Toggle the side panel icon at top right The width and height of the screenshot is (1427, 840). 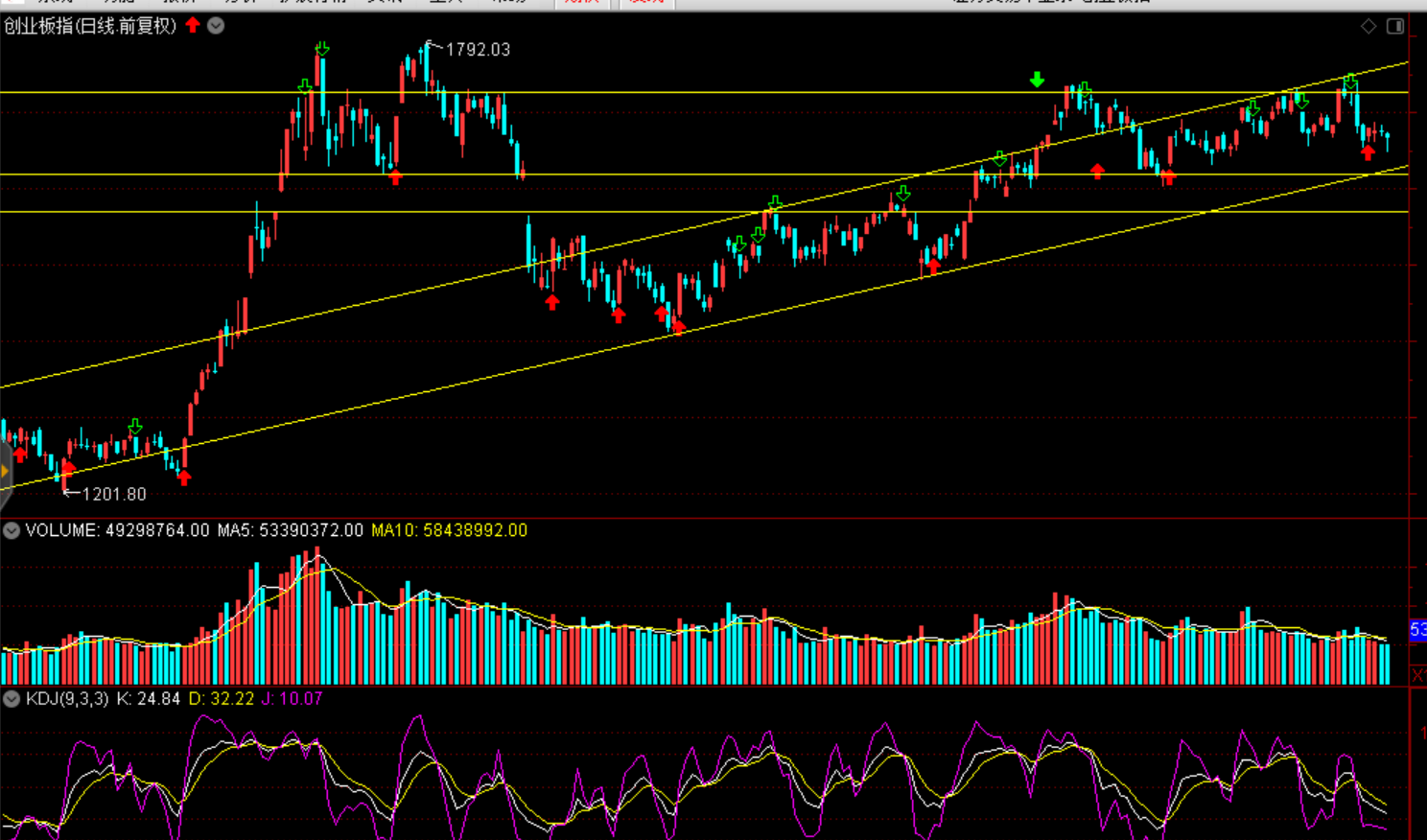point(1395,26)
